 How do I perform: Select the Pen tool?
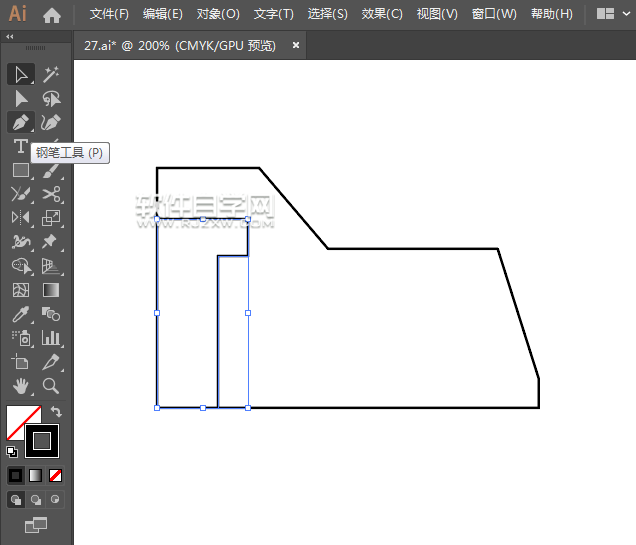tap(20, 122)
